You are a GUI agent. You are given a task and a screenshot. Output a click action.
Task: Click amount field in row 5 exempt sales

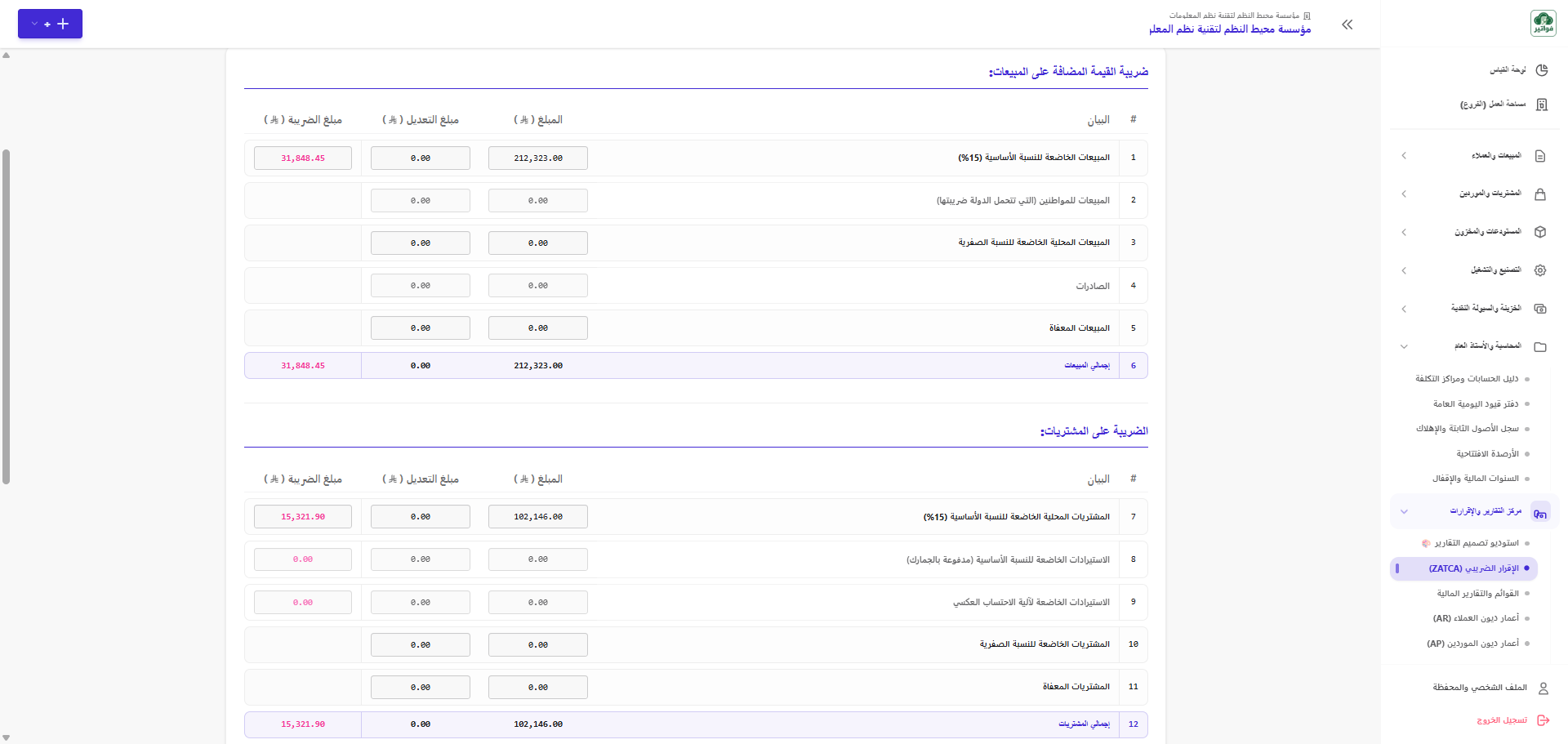click(x=538, y=328)
